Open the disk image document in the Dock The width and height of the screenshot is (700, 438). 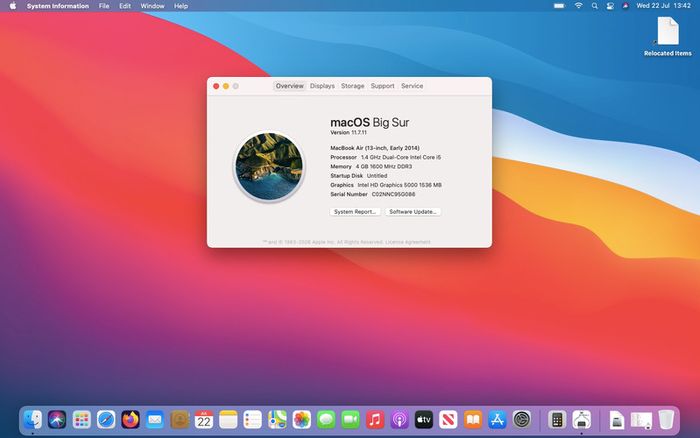pos(617,420)
